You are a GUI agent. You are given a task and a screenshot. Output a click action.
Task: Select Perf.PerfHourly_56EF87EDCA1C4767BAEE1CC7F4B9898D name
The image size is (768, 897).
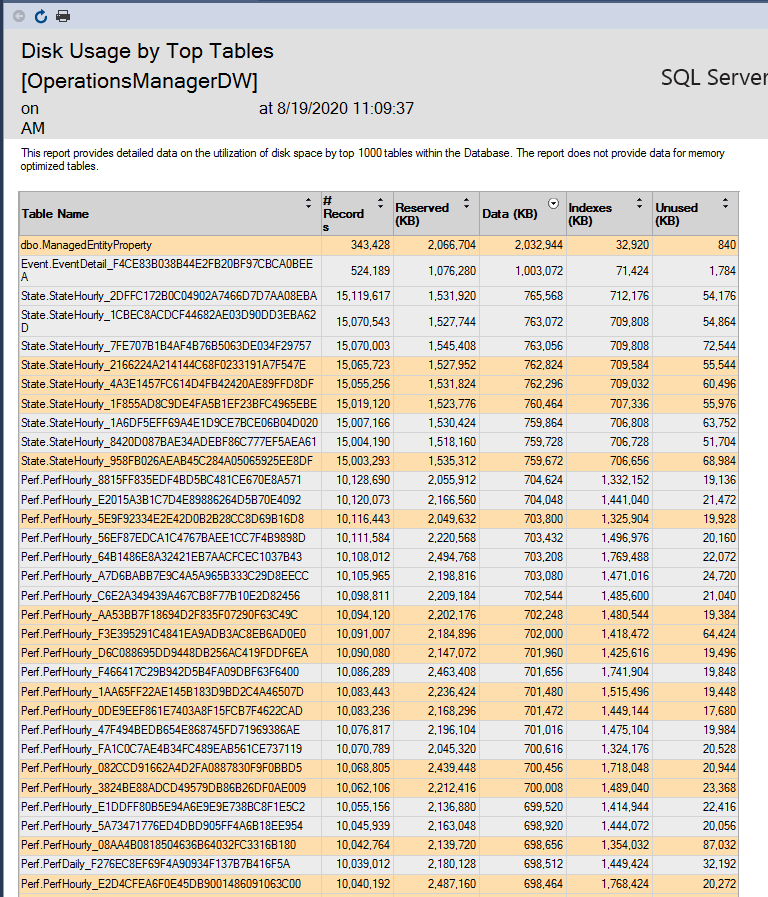(x=163, y=538)
